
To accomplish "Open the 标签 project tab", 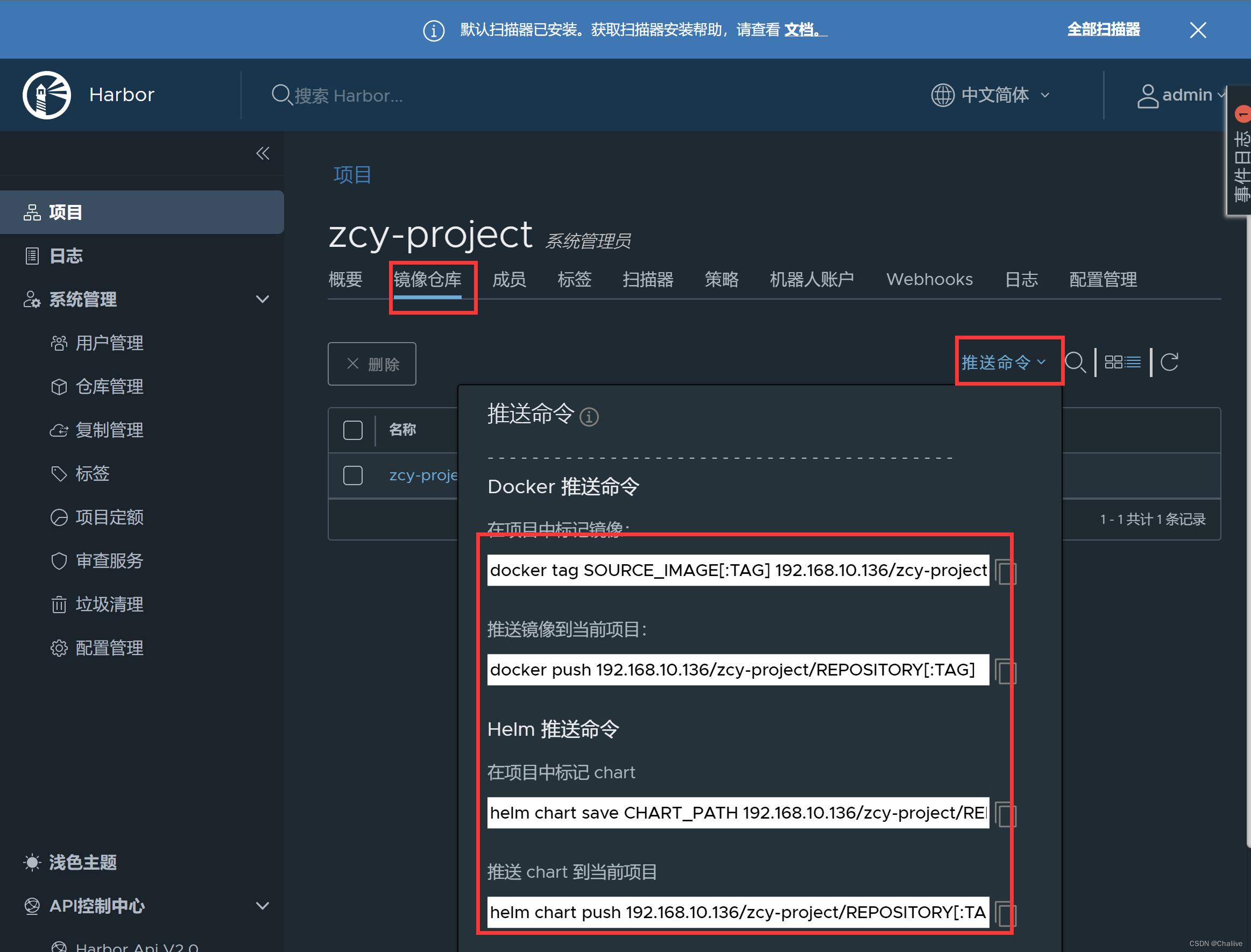I will click(x=574, y=279).
